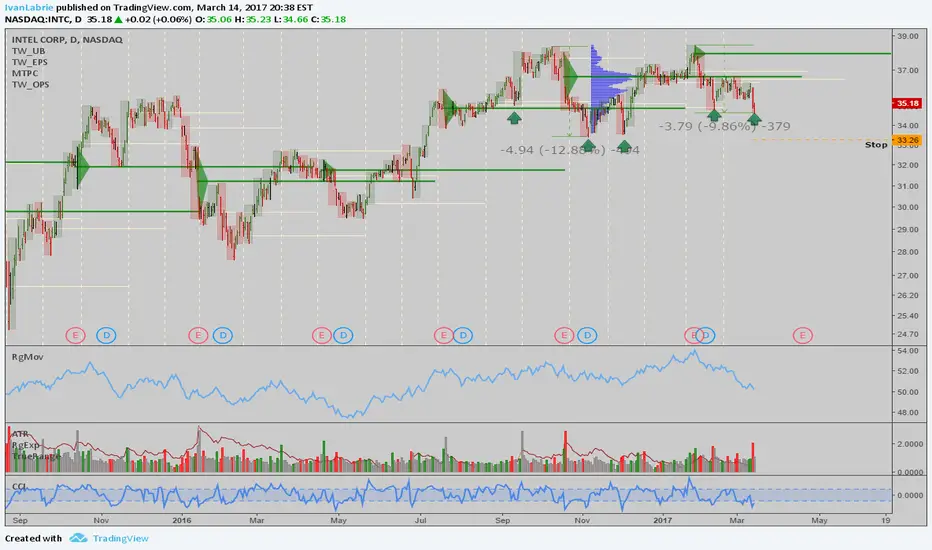The width and height of the screenshot is (932, 550).
Task: Select the MTPC indicator label
Action: (x=25, y=73)
